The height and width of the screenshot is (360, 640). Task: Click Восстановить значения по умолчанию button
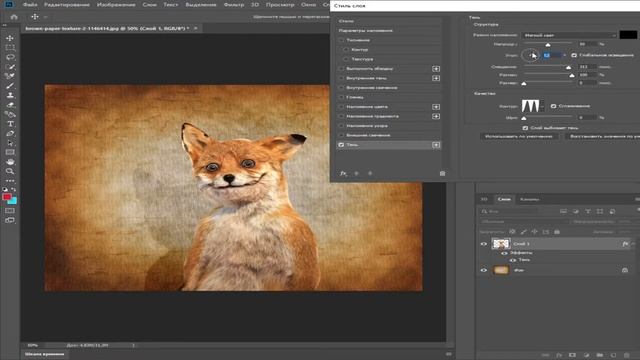point(602,136)
